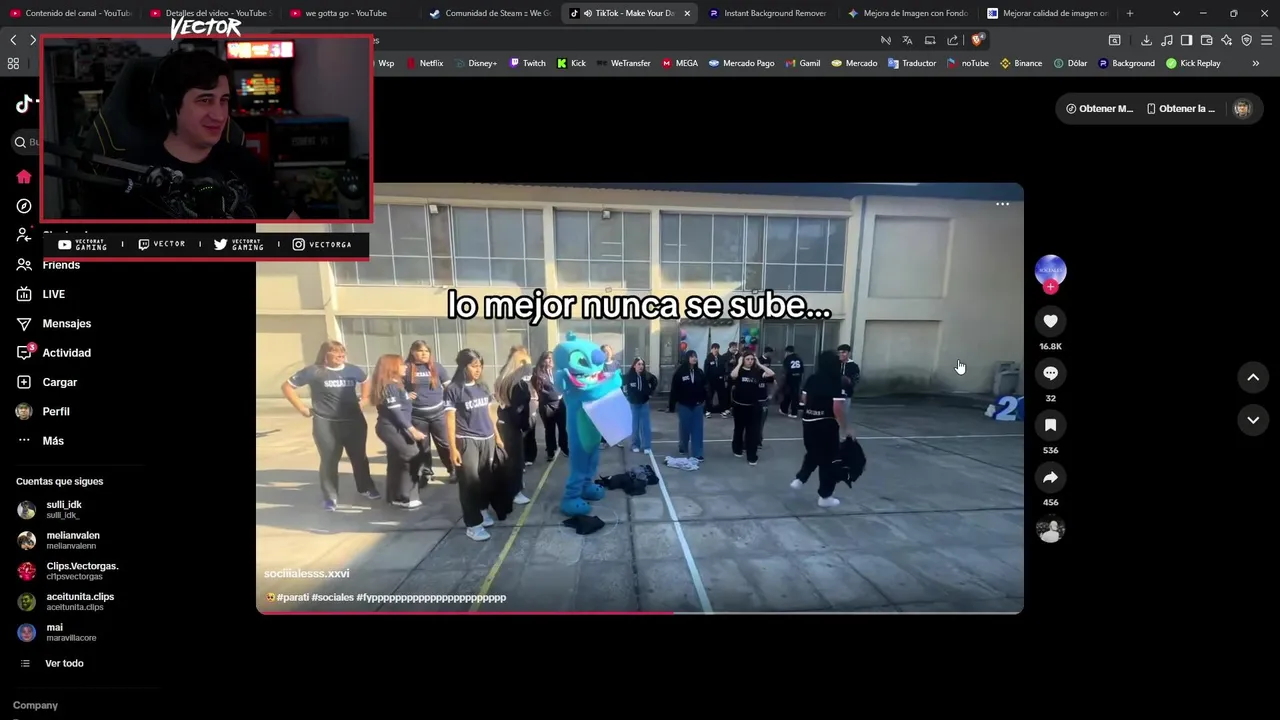Open a new browser tab with plus
This screenshot has width=1280, height=720.
1130,13
